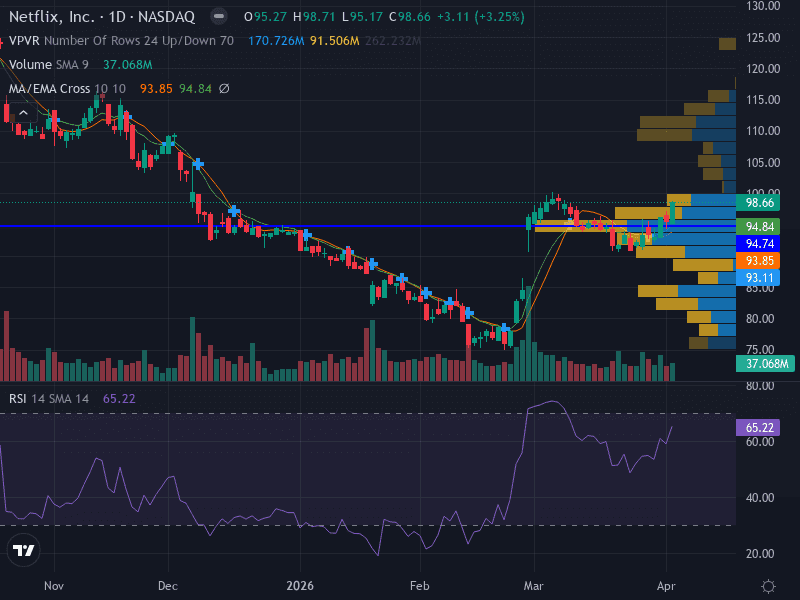The height and width of the screenshot is (600, 800).
Task: Click the 40.00 RSI scale label
Action: [x=760, y=497]
